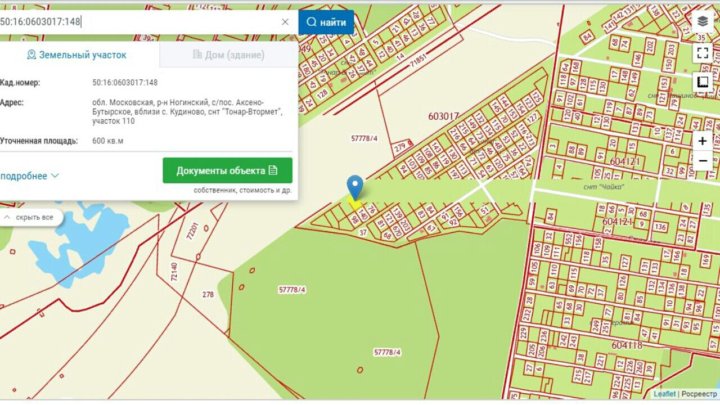Click the square map tool below fullscreen
The height and width of the screenshot is (405, 720).
tap(703, 81)
